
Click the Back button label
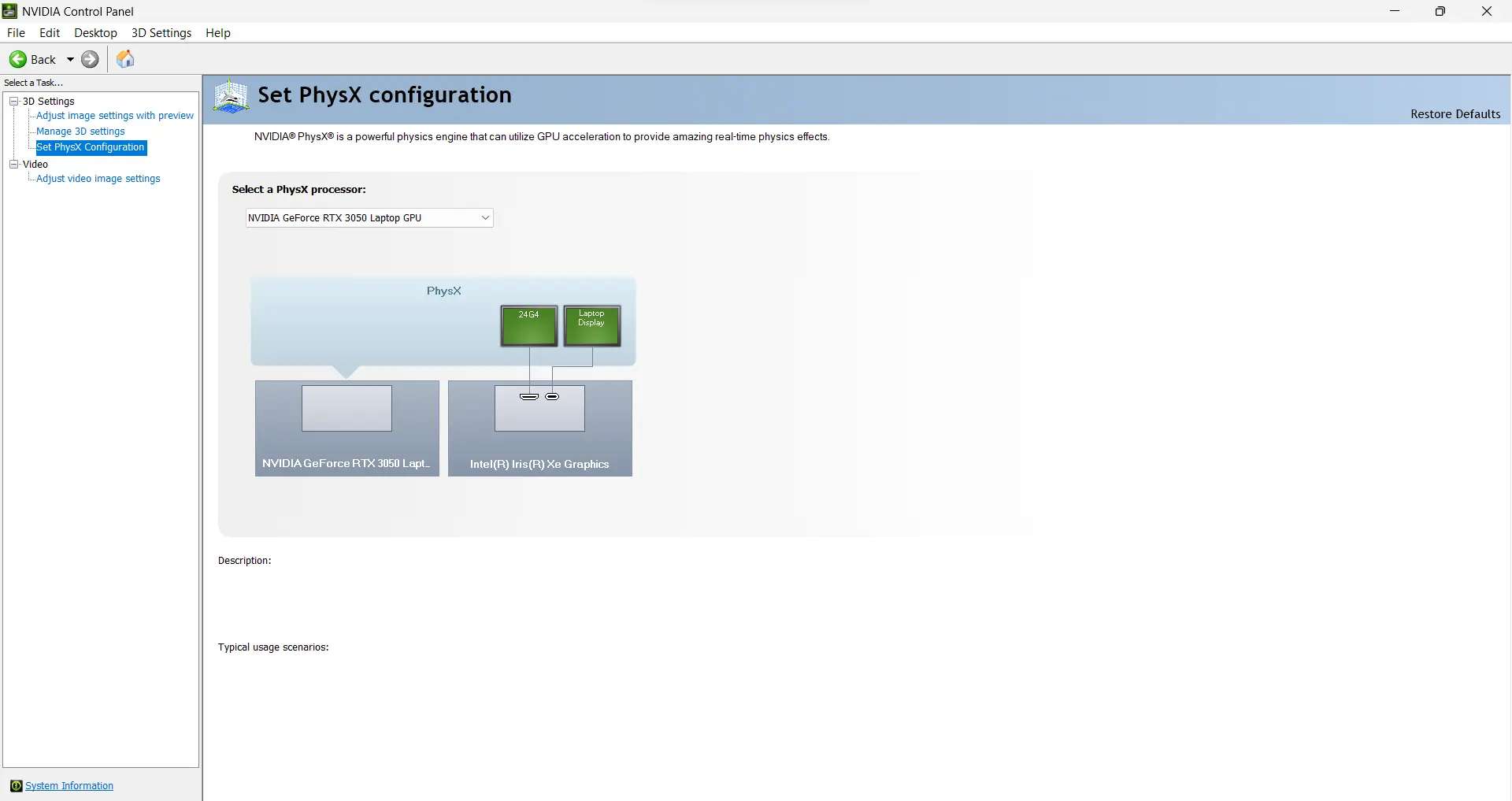click(43, 60)
